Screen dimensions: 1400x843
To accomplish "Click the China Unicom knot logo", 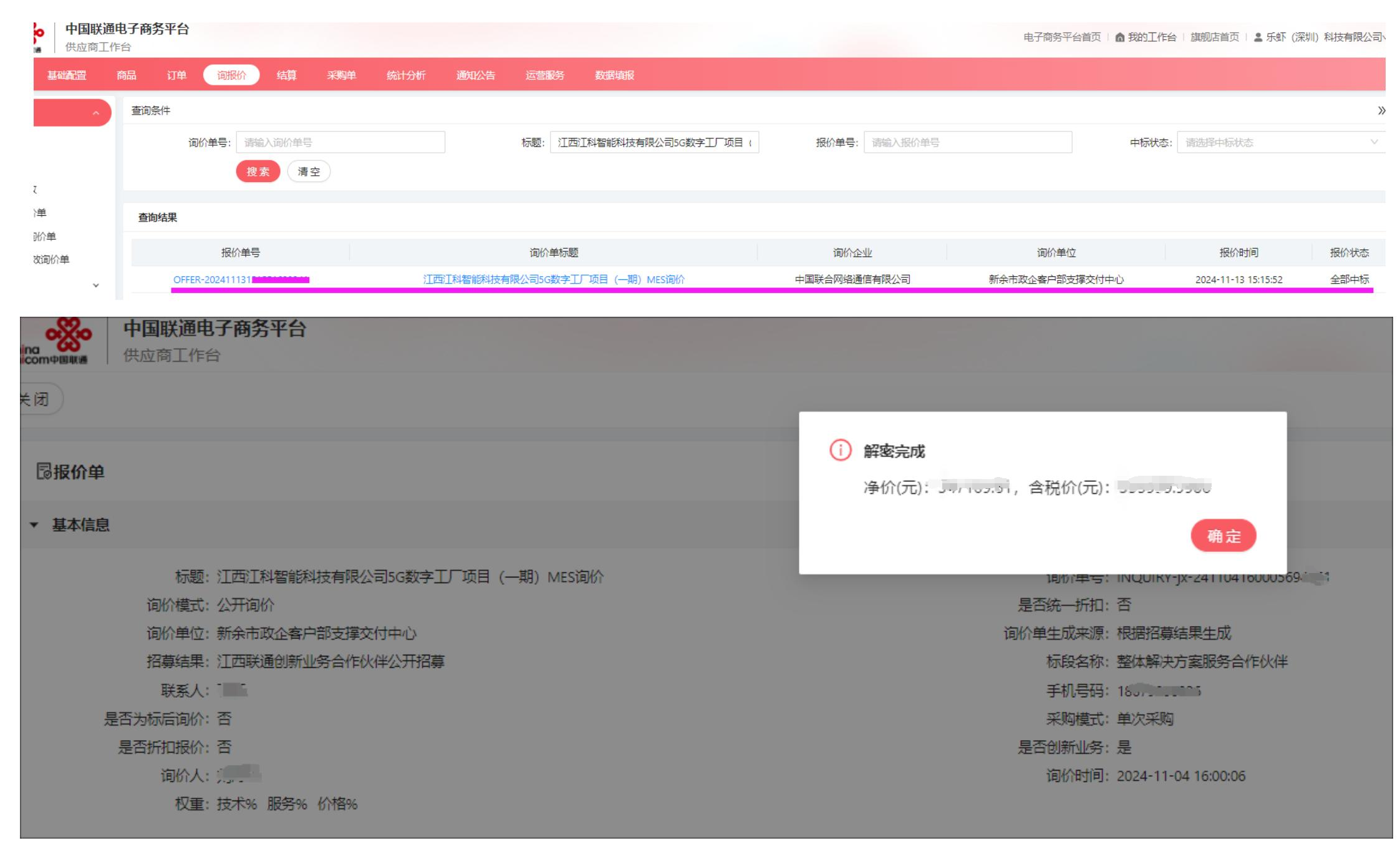I will point(69,335).
